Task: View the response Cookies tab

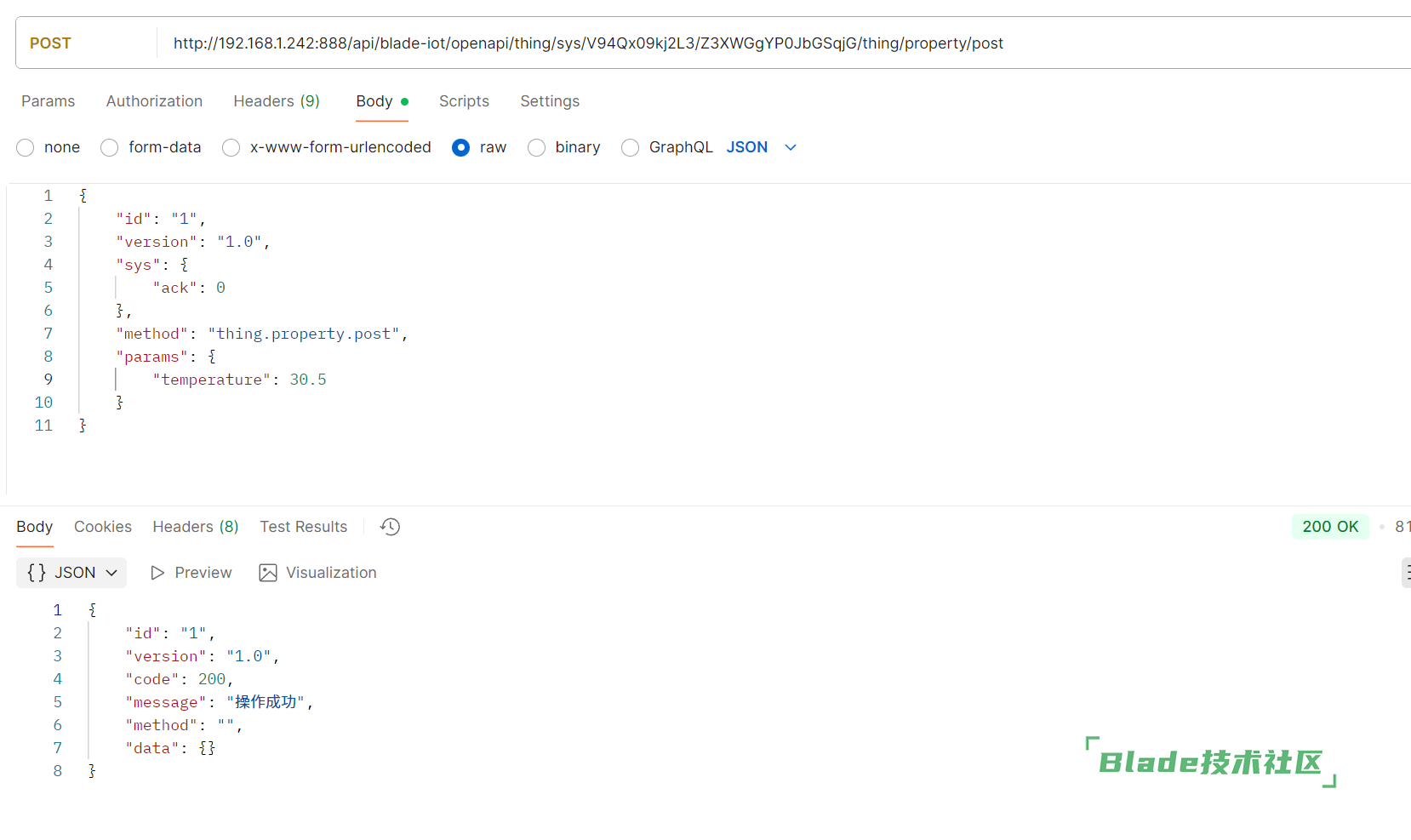Action: (x=103, y=527)
